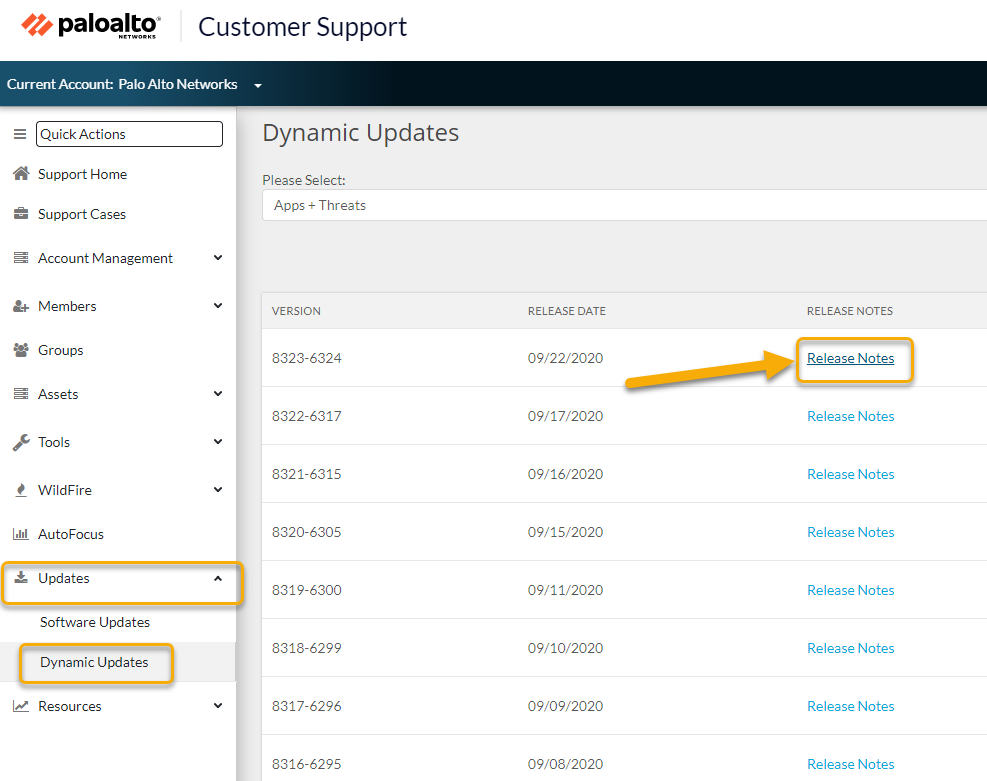Open Release Notes for version 8323-6324

850,358
